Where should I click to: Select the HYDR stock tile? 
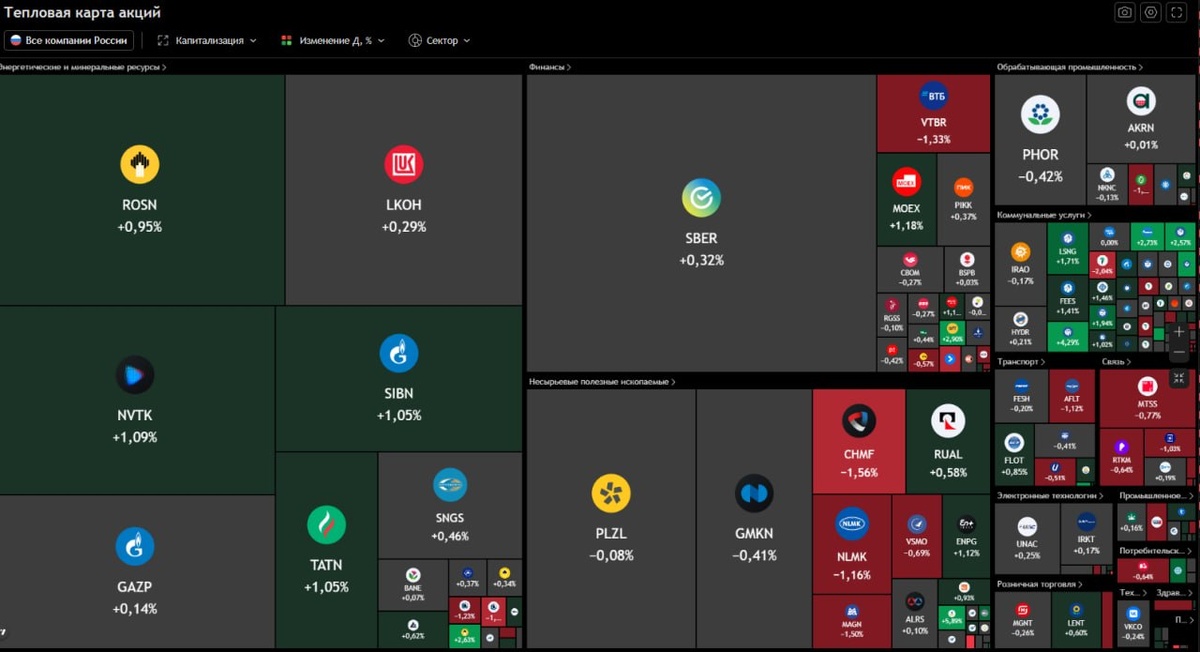tap(1020, 328)
